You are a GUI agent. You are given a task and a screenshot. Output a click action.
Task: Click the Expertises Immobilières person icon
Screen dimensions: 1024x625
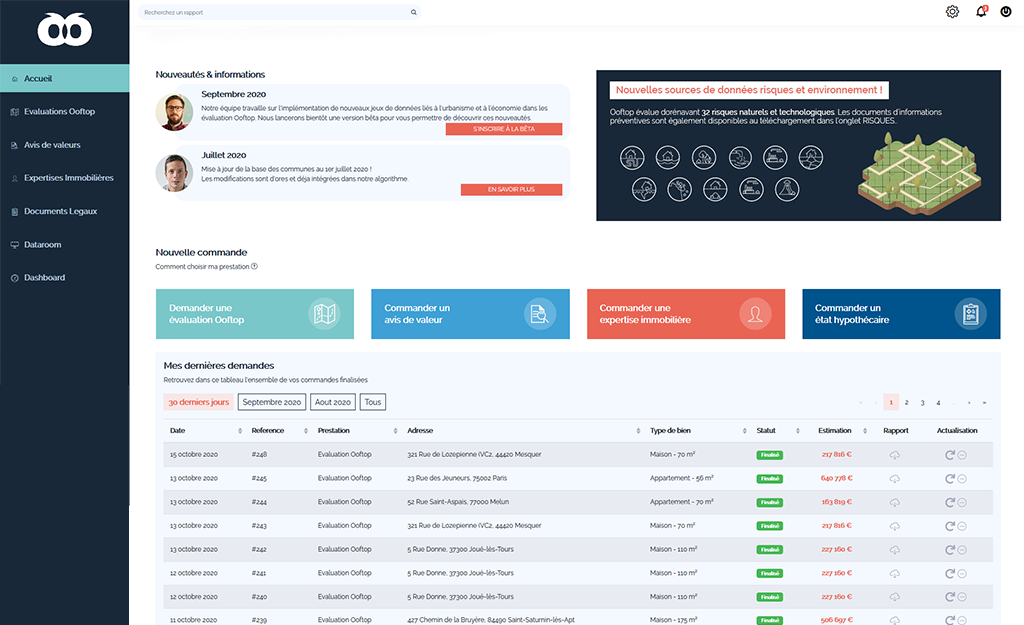coord(14,178)
